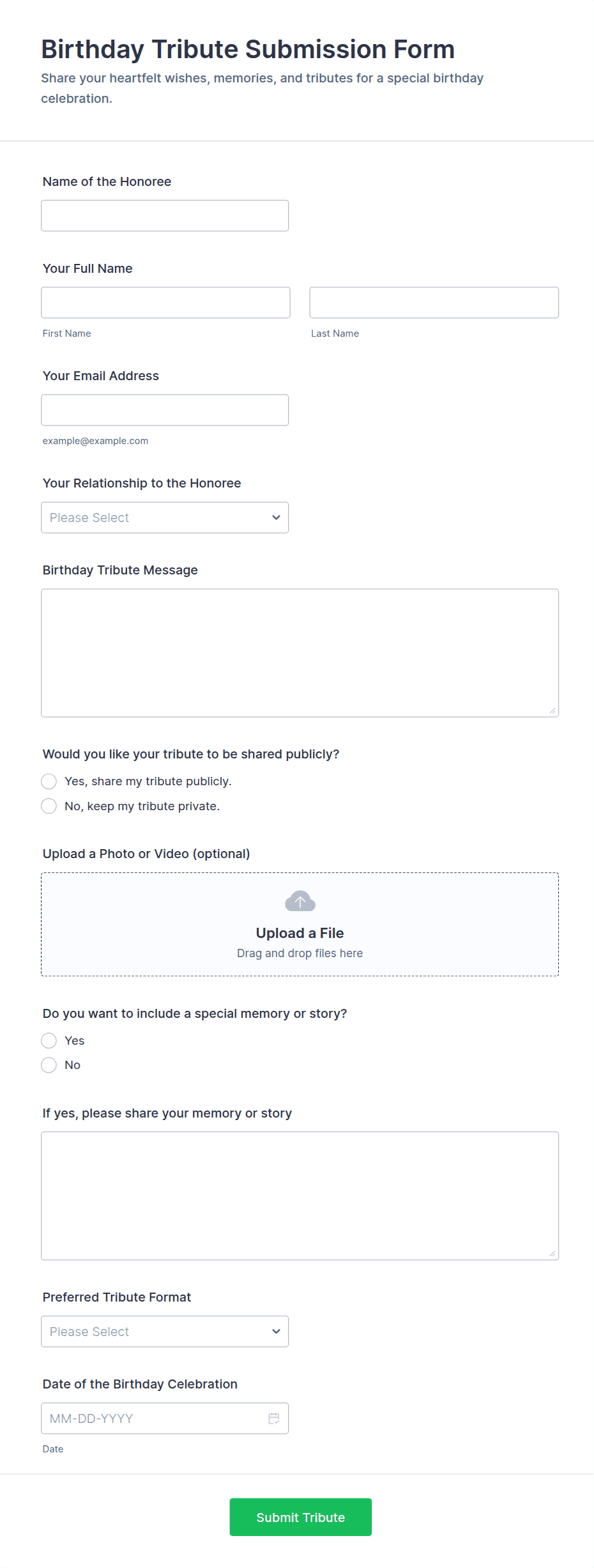Click inside the Birthday Tribute Message textarea
The image size is (594, 1568).
(x=300, y=653)
